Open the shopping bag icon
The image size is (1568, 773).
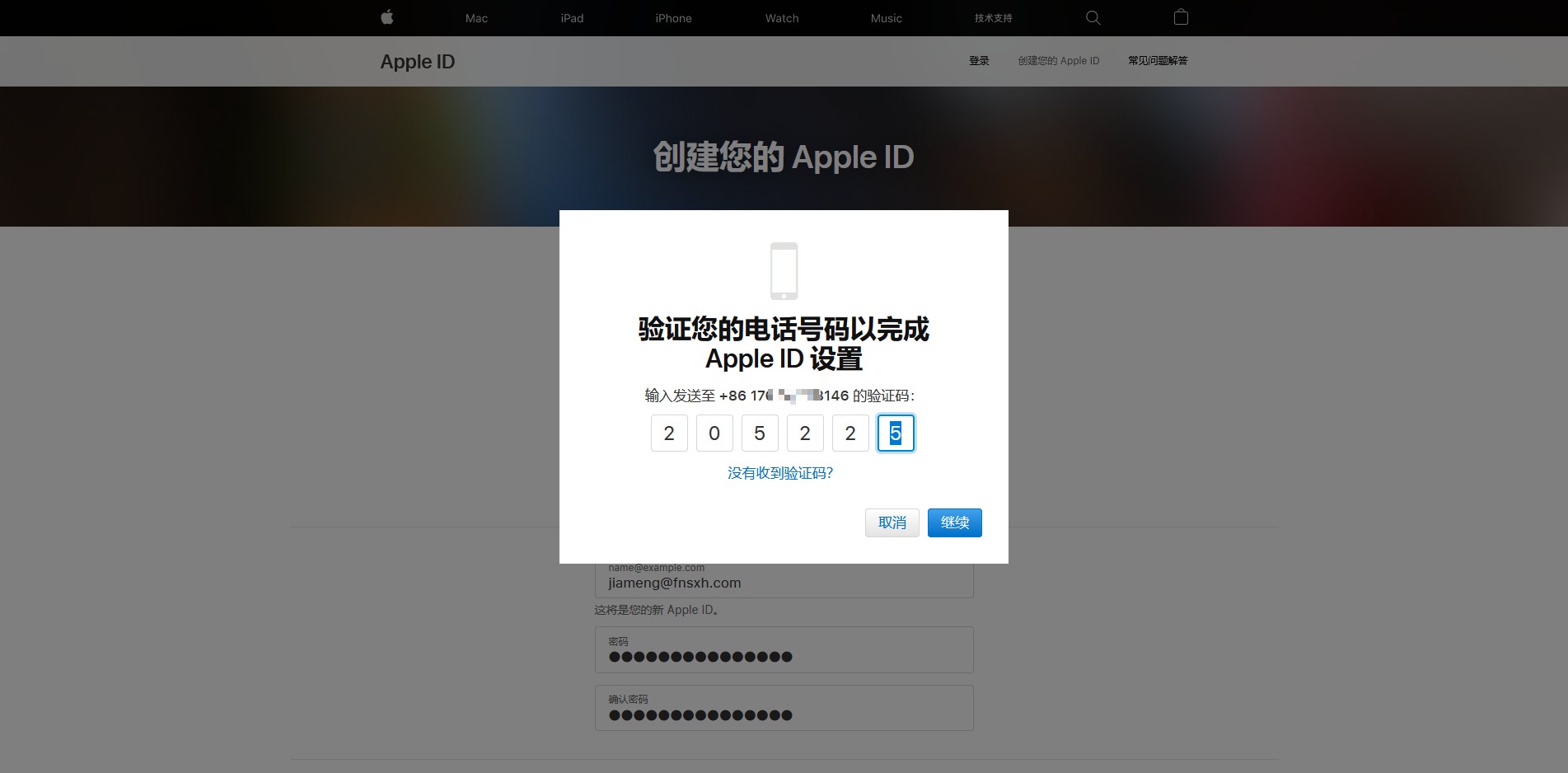pyautogui.click(x=1181, y=17)
